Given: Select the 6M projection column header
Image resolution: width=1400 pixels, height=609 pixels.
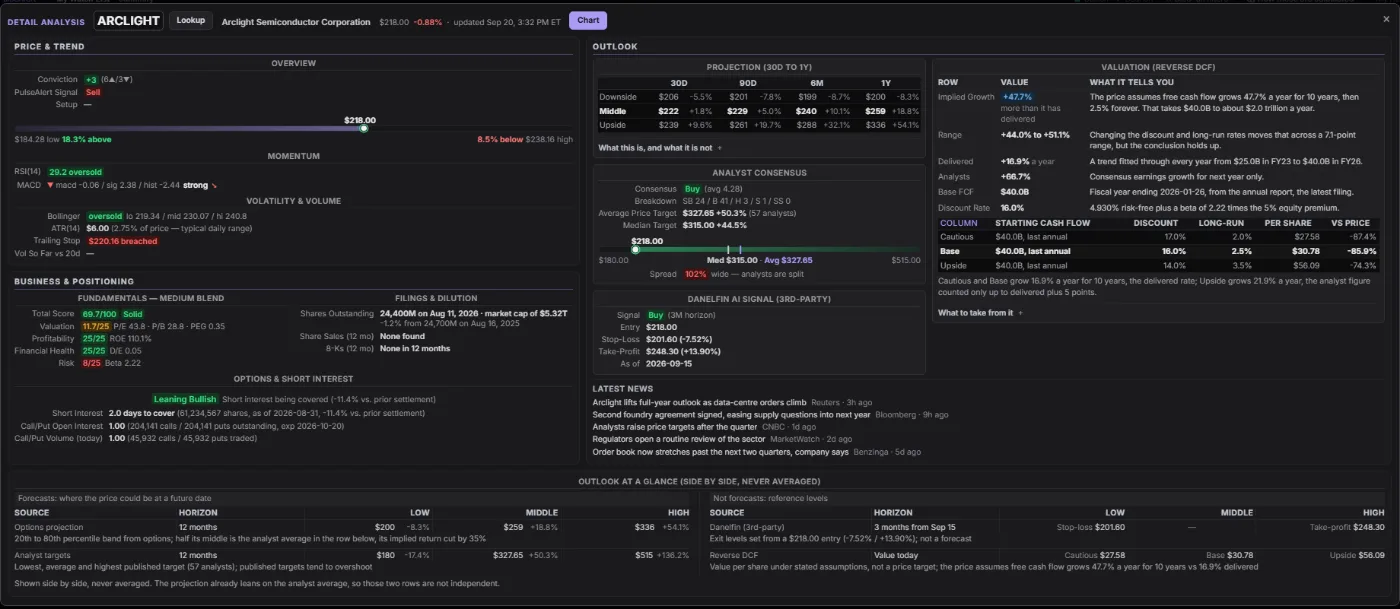Looking at the screenshot, I should 817,83.
